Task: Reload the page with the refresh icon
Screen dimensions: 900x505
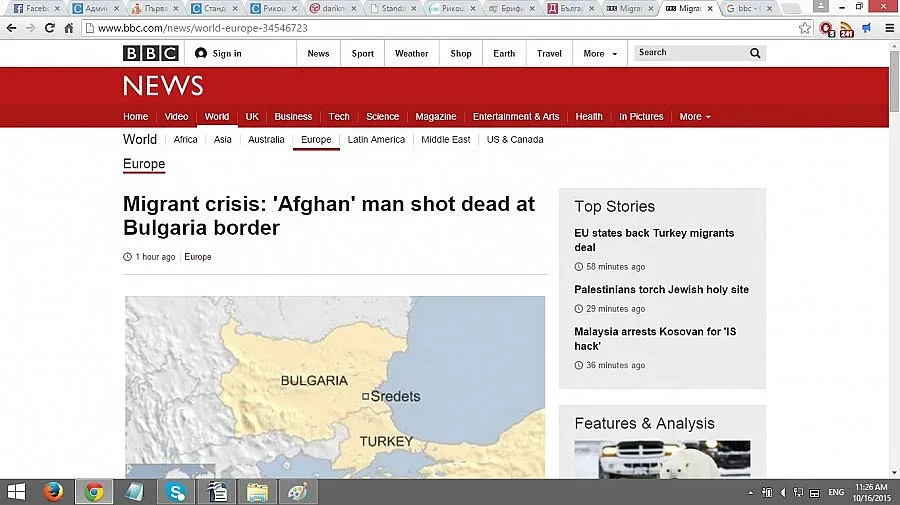Action: pyautogui.click(x=49, y=28)
